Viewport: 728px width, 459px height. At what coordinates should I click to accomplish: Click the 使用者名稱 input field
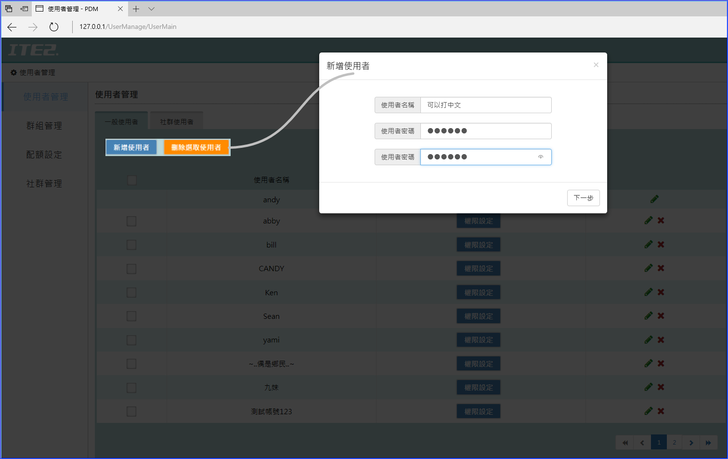point(486,105)
